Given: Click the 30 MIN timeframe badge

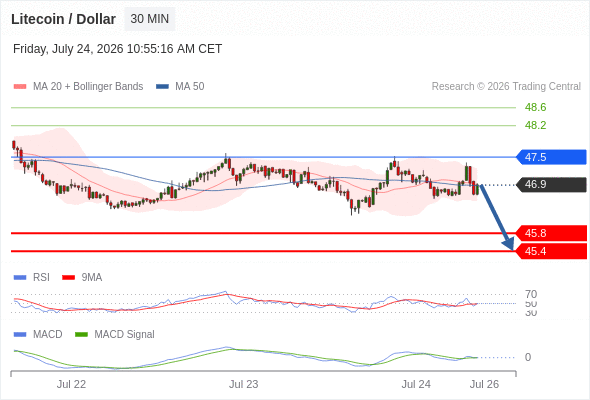Looking at the screenshot, I should [149, 19].
